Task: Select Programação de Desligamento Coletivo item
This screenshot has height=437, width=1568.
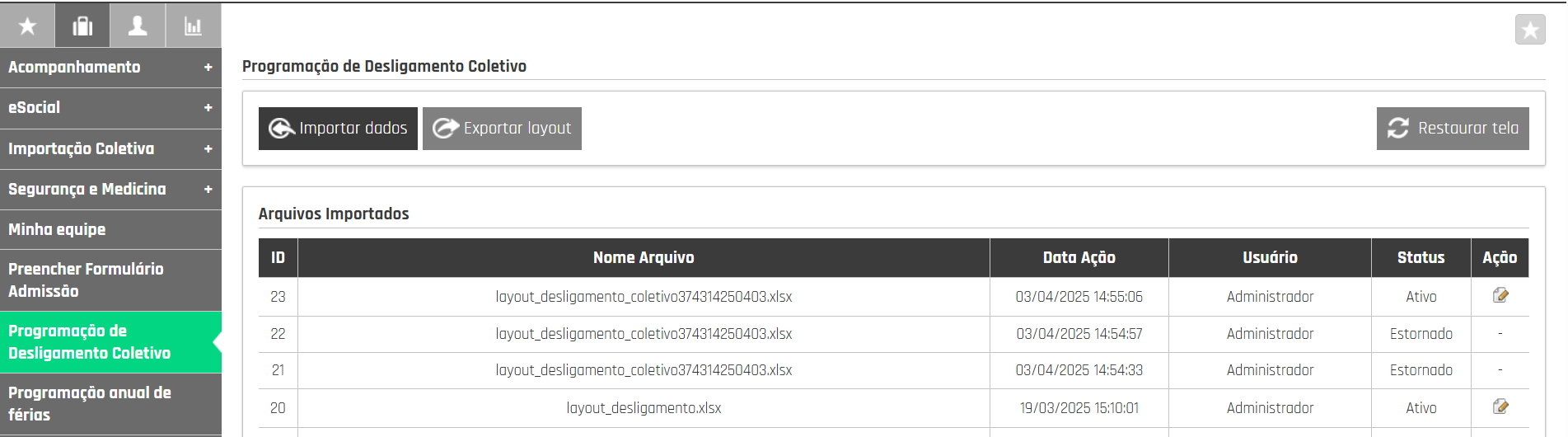Action: click(x=110, y=342)
